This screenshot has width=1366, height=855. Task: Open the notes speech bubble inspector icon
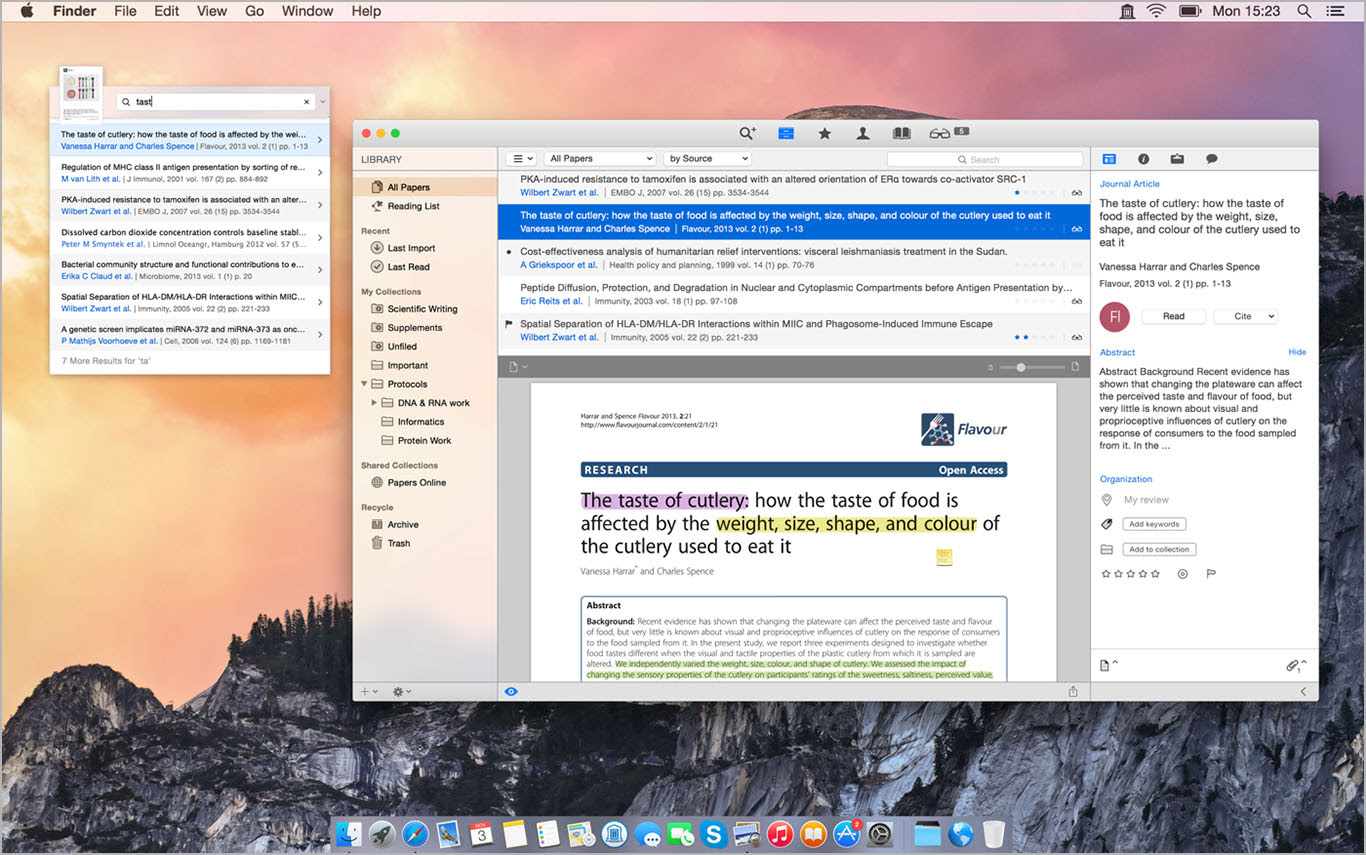click(x=1211, y=159)
